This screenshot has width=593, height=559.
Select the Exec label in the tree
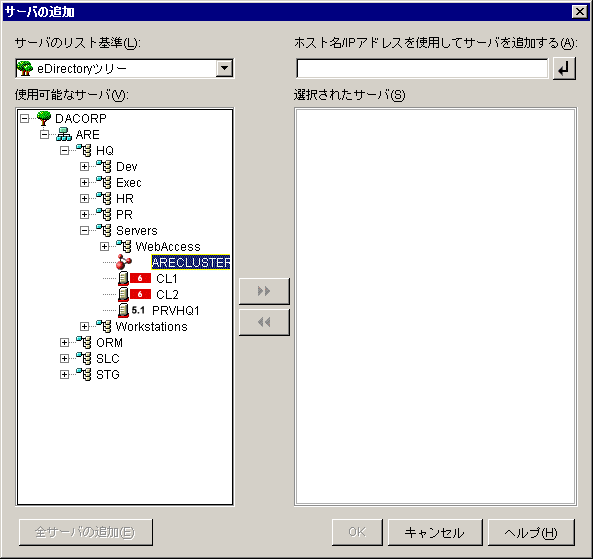tap(129, 182)
